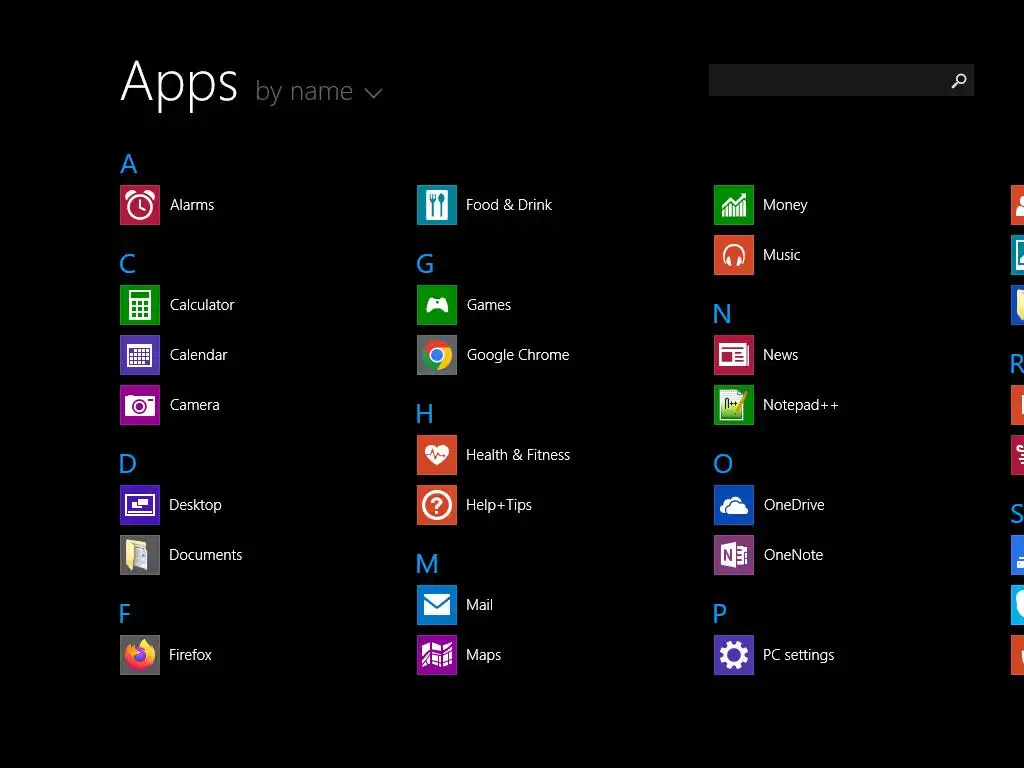Click the 'Google Chrome' label text
The width and height of the screenshot is (1024, 768).
tap(518, 355)
